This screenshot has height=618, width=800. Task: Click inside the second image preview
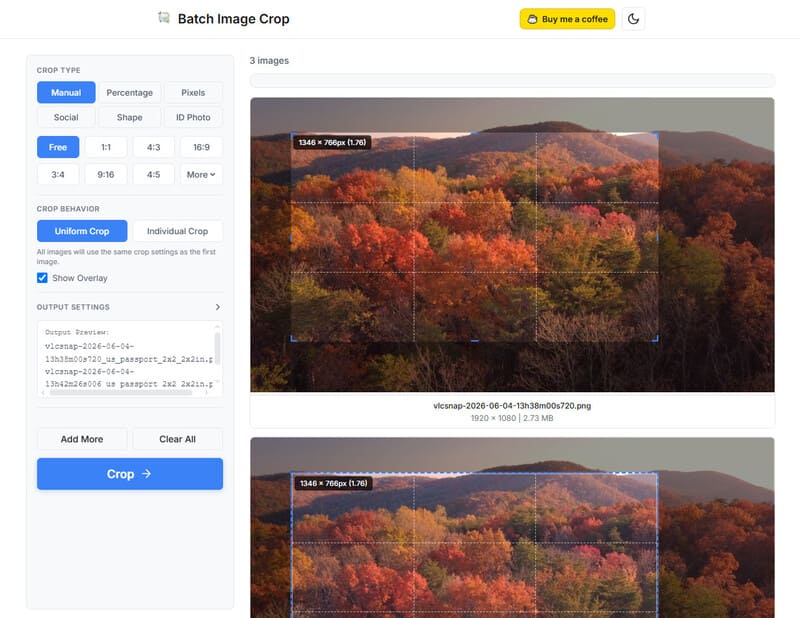[512, 528]
